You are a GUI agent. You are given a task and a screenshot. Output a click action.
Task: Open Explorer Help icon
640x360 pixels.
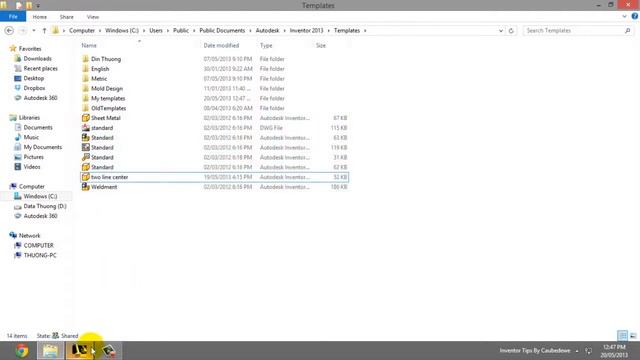tap(635, 16)
